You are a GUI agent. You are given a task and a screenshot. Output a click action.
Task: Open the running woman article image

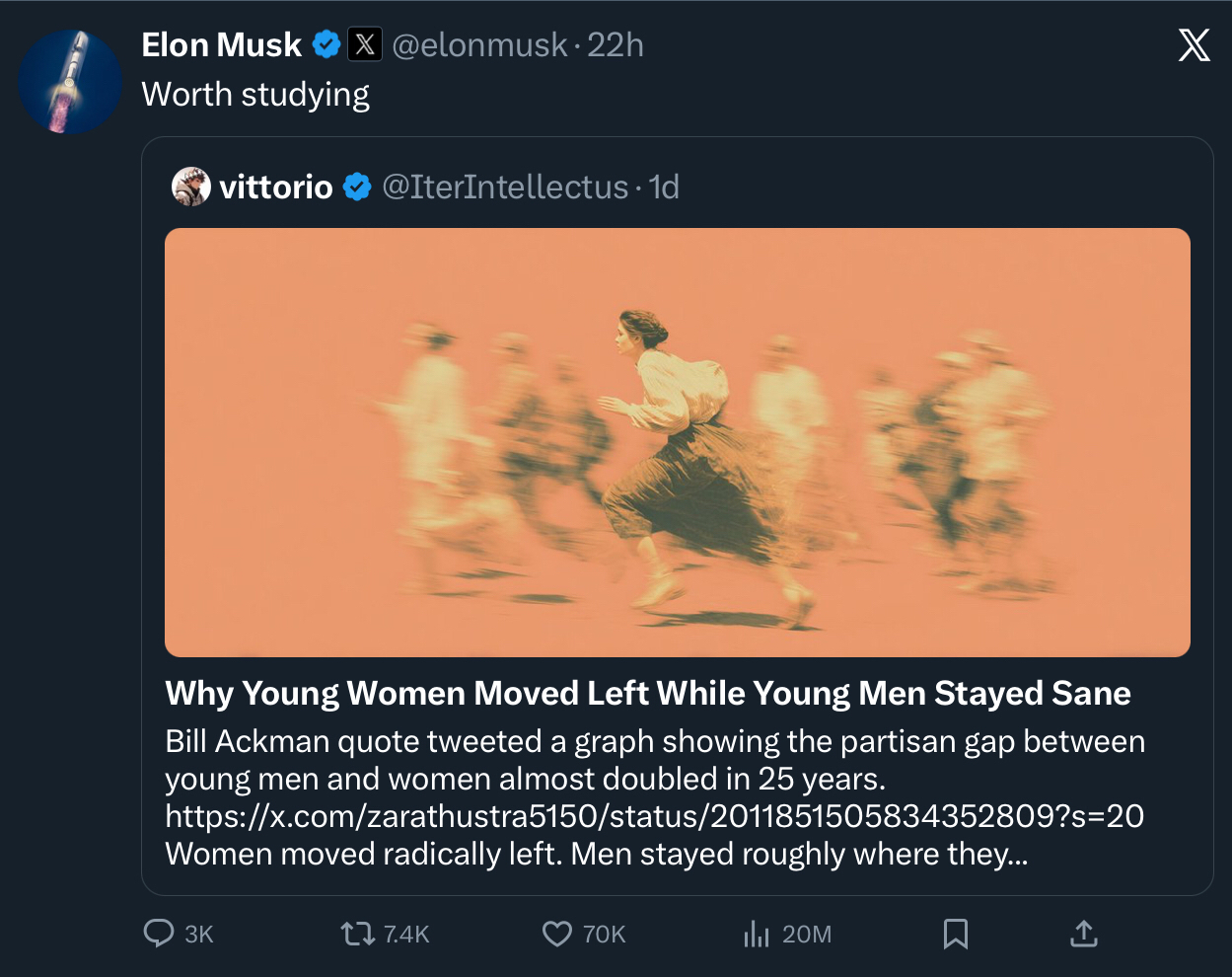pyautogui.click(x=677, y=442)
